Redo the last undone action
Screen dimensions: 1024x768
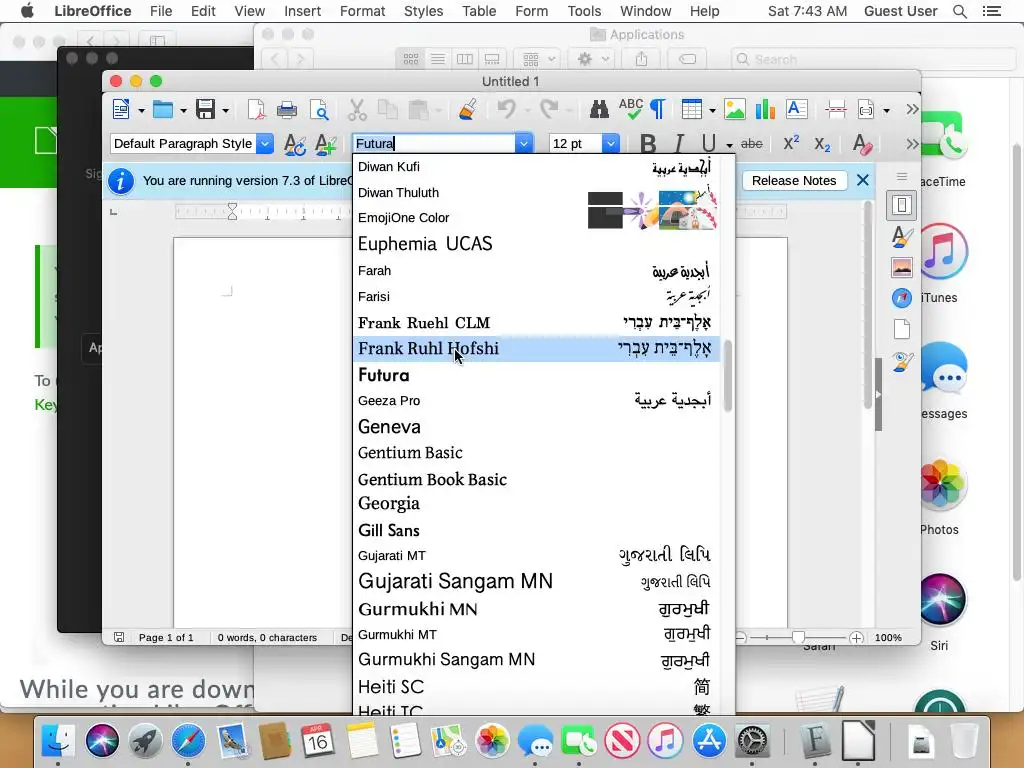point(549,108)
